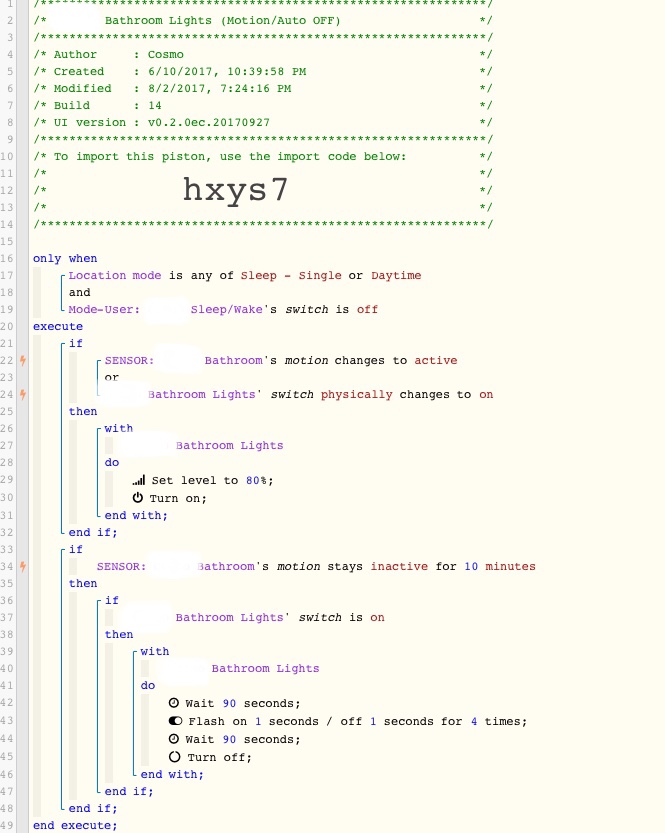Click 'end if;' on line 32
The image size is (665, 833).
(x=93, y=532)
